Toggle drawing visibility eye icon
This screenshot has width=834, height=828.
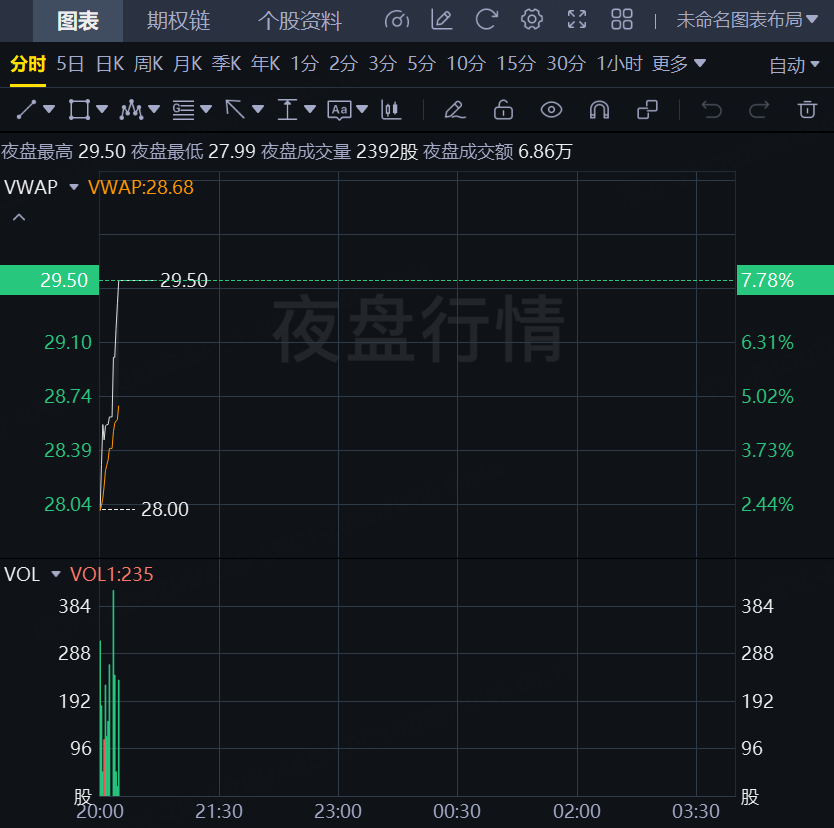[x=551, y=109]
